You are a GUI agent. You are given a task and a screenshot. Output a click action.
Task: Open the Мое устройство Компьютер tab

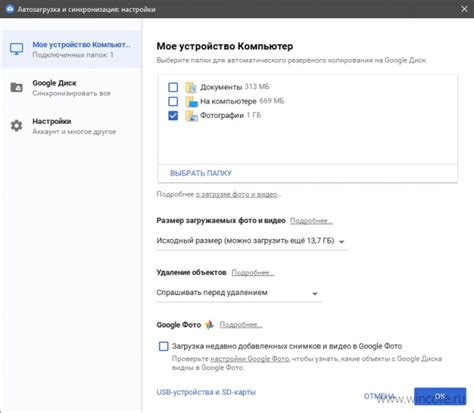tap(71, 49)
